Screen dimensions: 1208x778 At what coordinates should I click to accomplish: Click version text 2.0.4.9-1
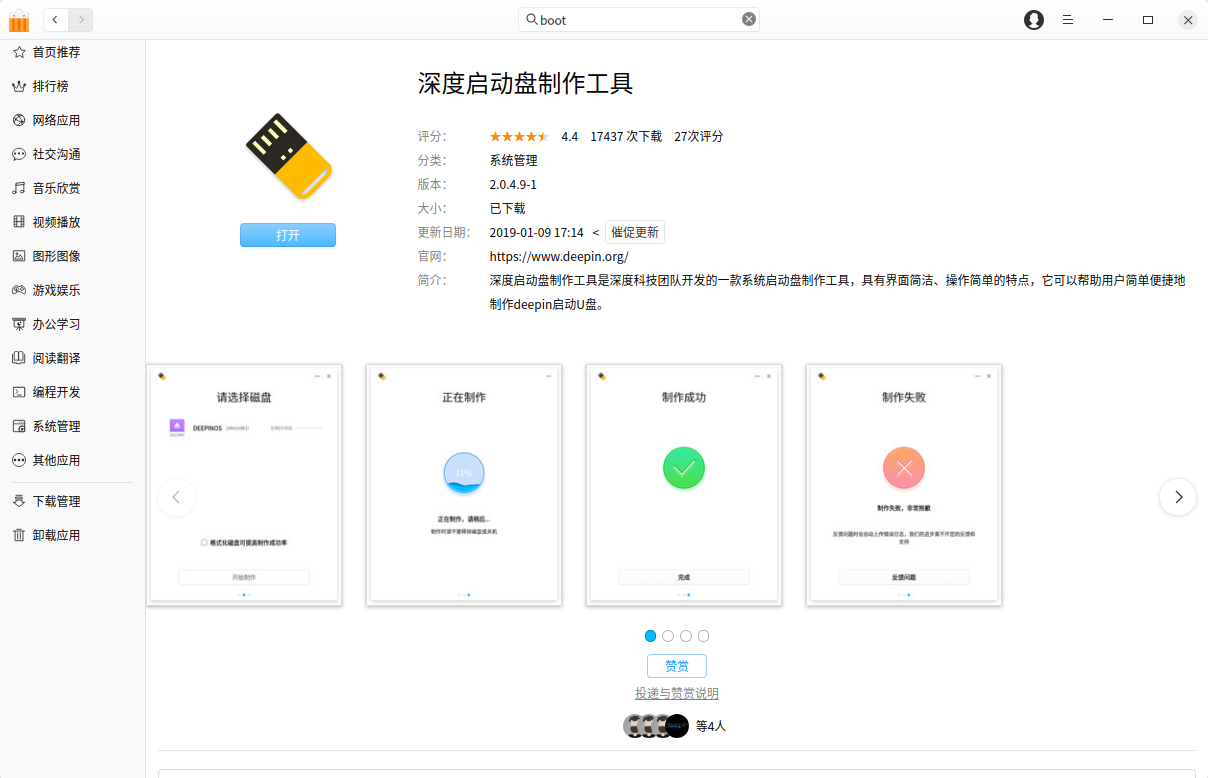pyautogui.click(x=513, y=184)
